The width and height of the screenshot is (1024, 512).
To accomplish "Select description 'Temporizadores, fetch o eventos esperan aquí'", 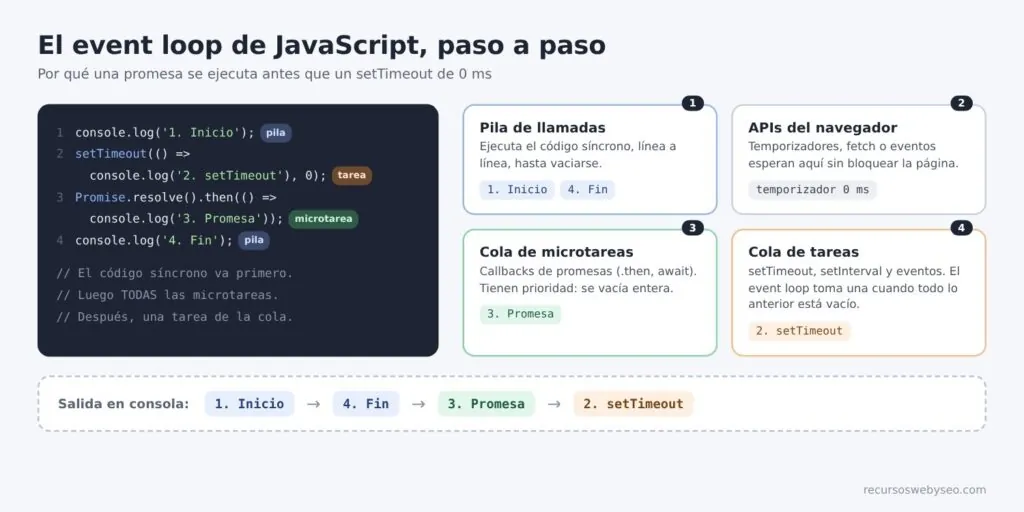I will pyautogui.click(x=853, y=155).
